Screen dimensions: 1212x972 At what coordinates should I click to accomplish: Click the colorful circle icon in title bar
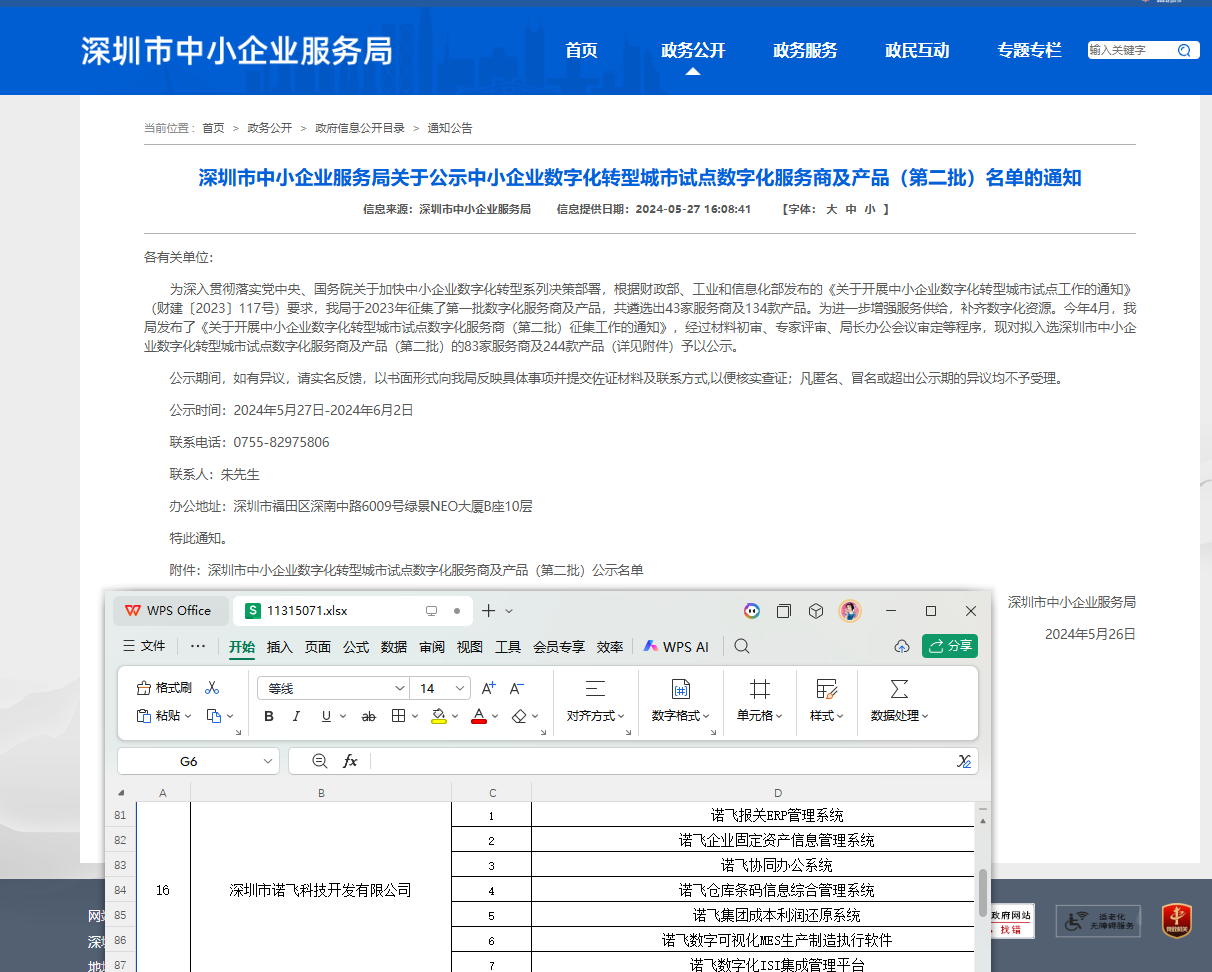click(x=752, y=610)
